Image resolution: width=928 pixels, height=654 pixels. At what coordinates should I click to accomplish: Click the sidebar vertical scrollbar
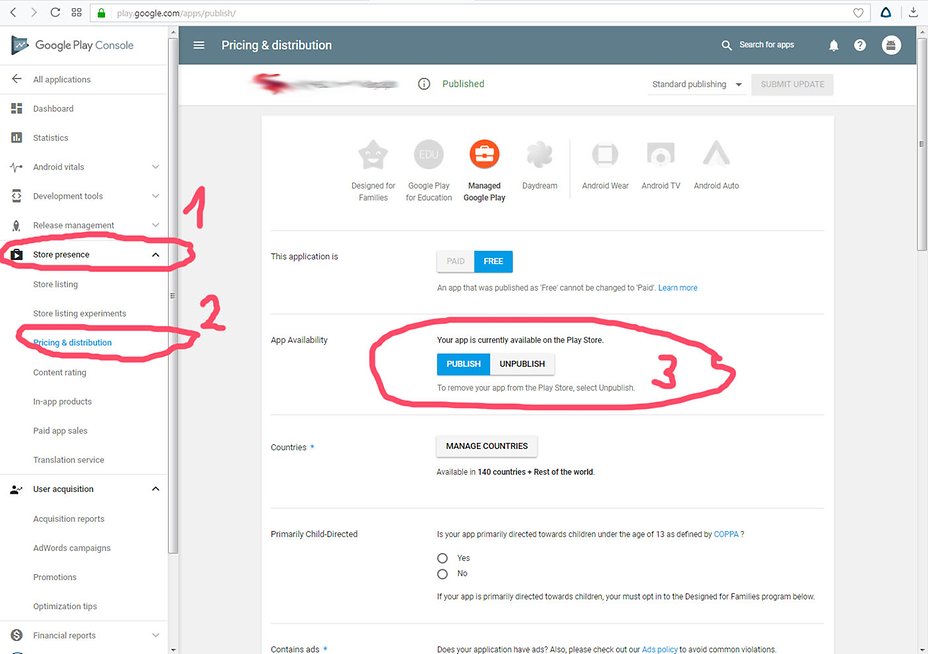pos(173,296)
